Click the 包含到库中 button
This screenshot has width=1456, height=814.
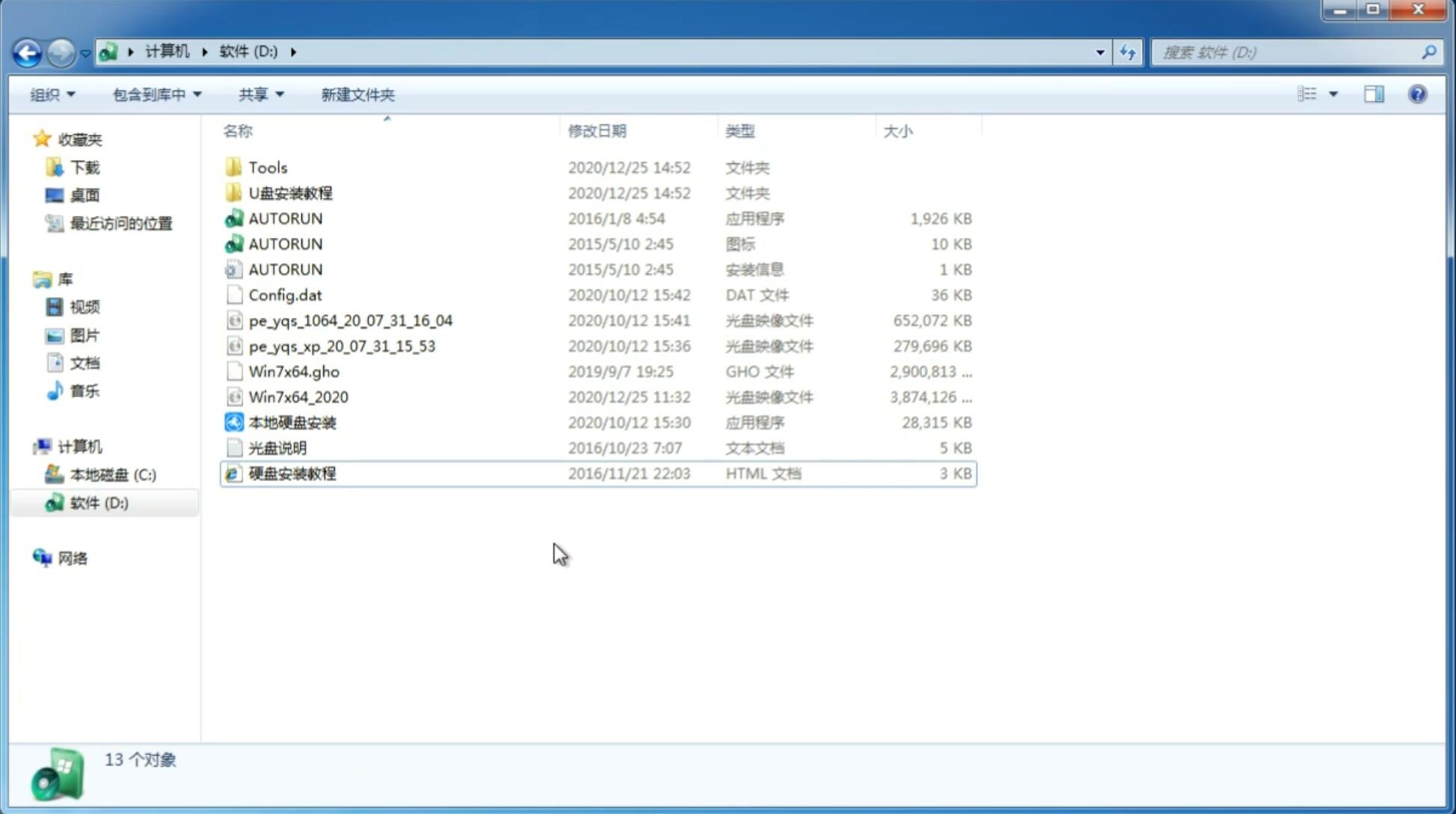[x=155, y=94]
